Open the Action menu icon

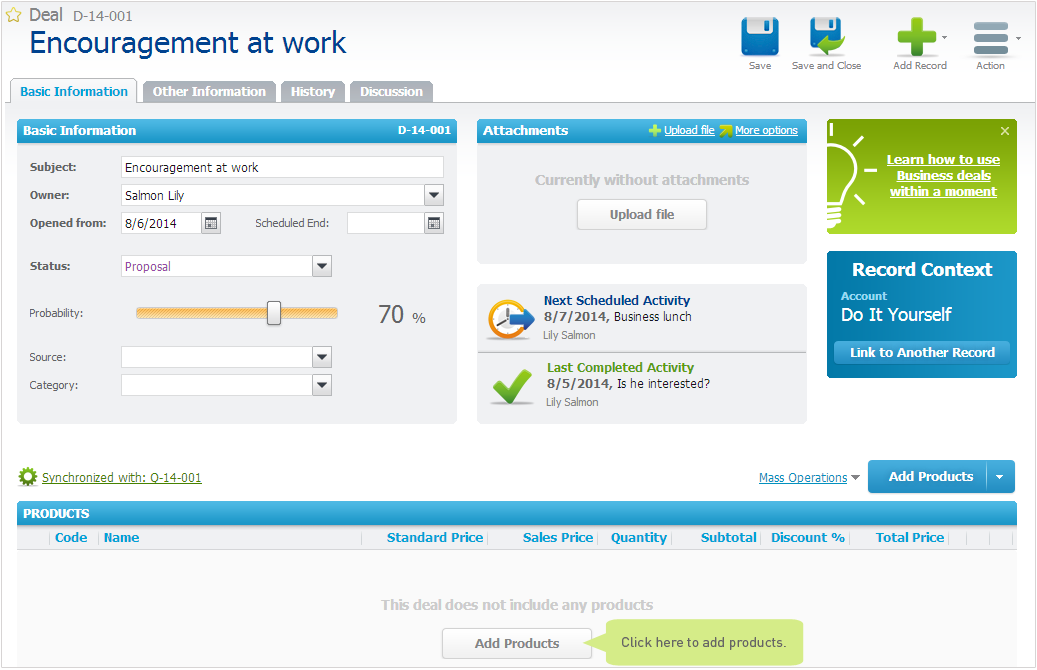[991, 38]
